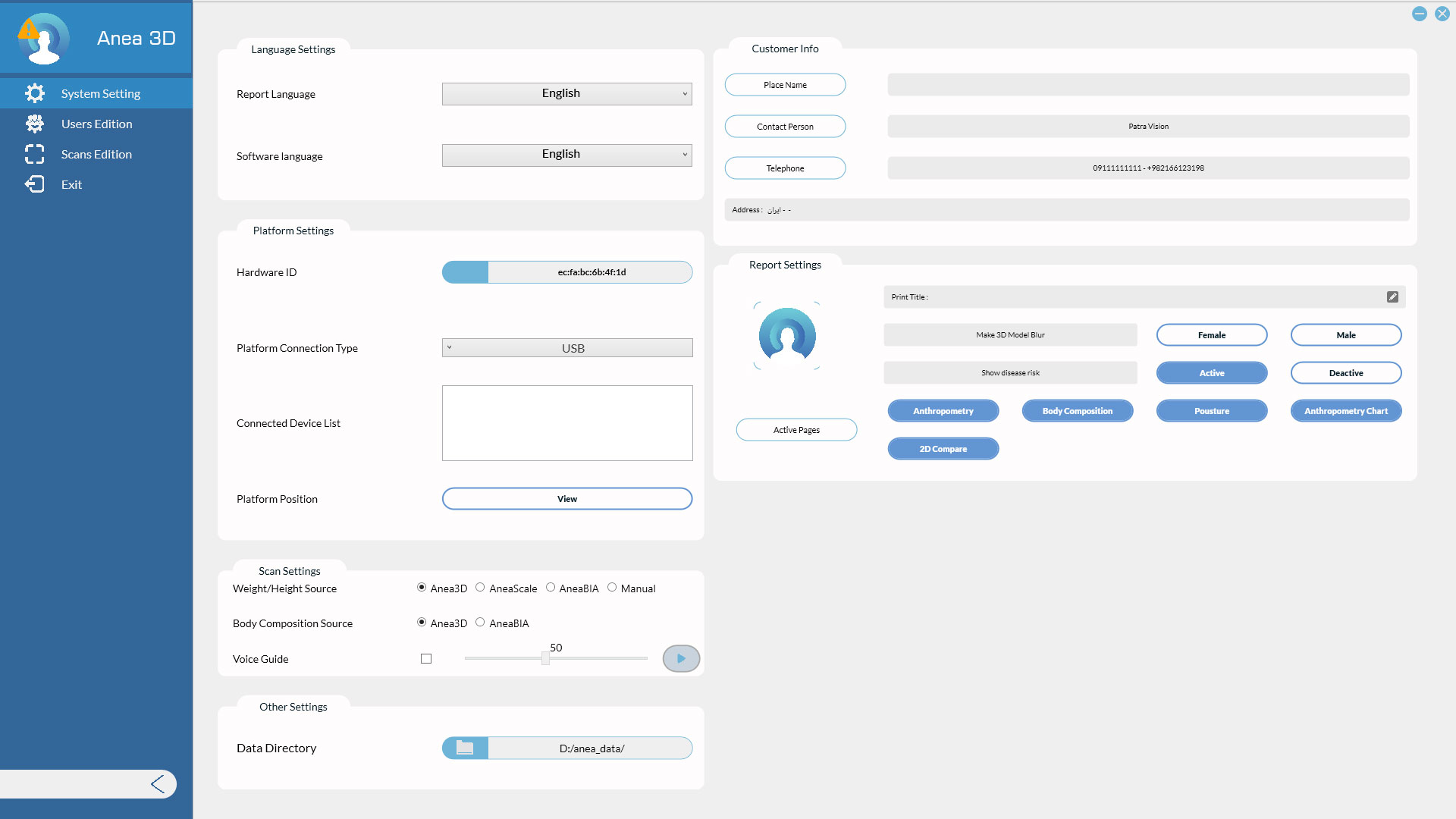Open the Data Directory folder icon
Screen dimensions: 1456x819
coord(465,748)
